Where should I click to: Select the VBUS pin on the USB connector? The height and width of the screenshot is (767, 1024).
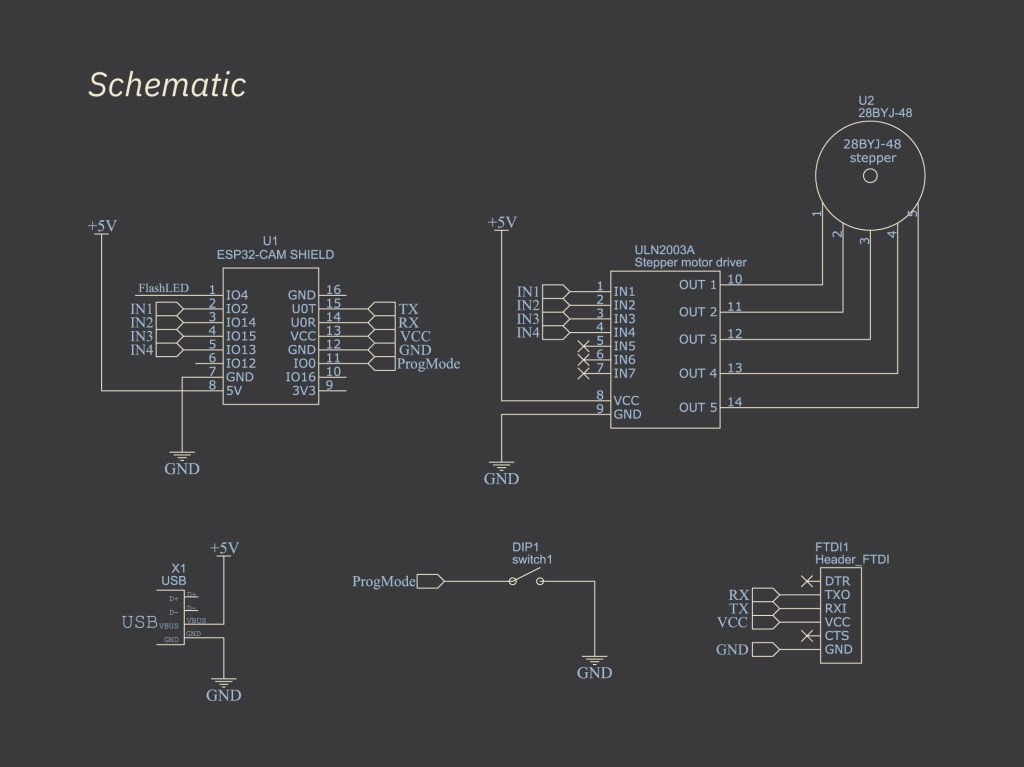[x=194, y=622]
